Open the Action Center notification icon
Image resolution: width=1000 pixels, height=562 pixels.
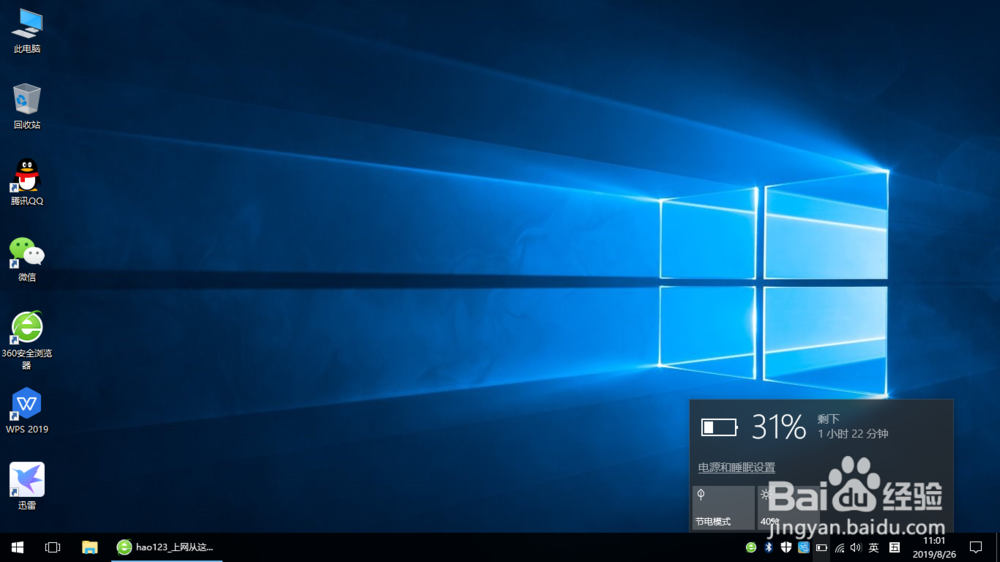(x=976, y=547)
